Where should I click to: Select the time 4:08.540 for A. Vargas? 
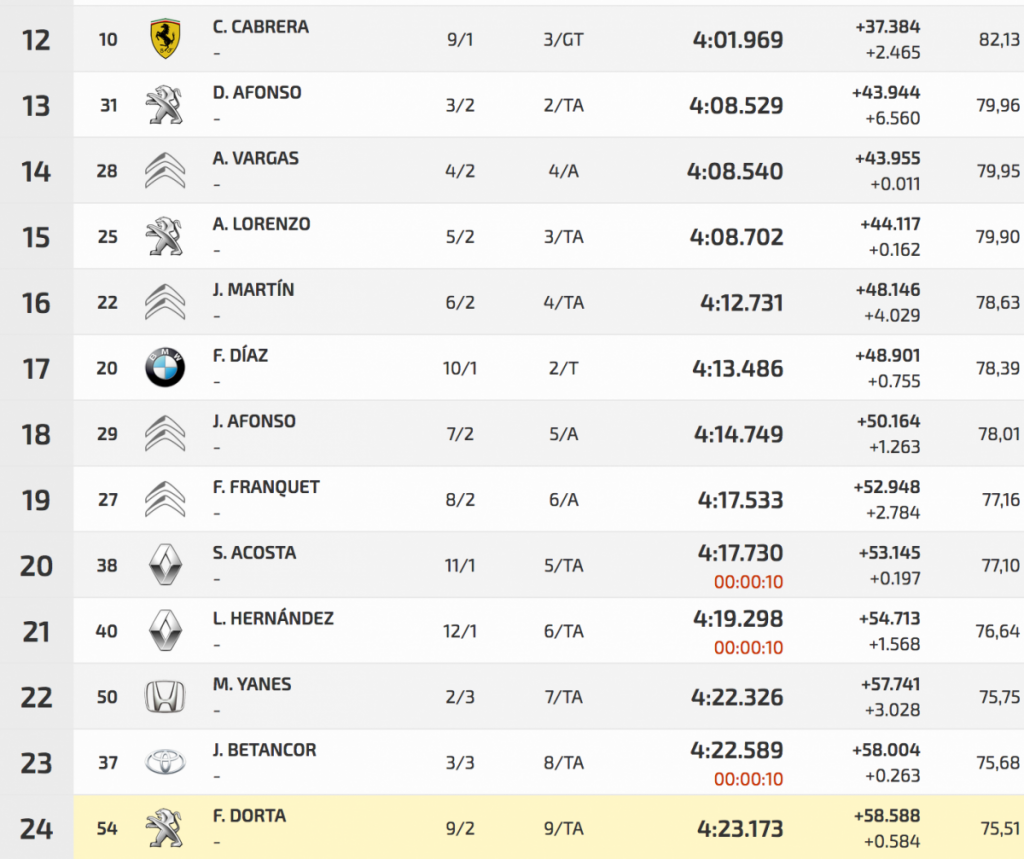point(735,172)
